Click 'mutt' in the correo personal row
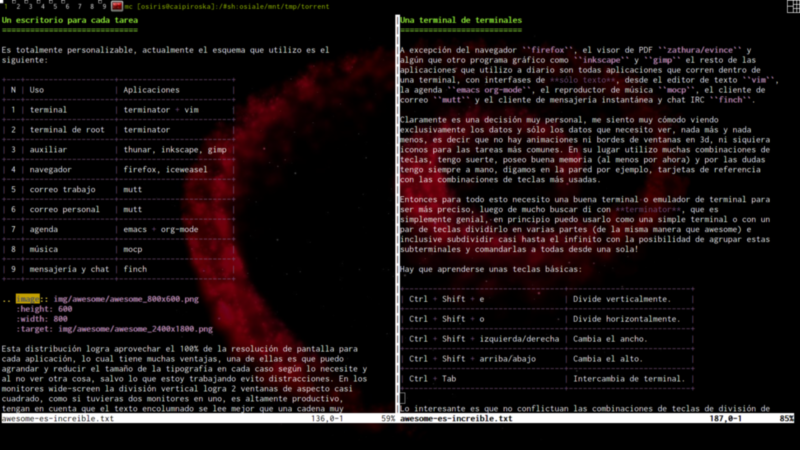800x450 pixels. click(133, 209)
